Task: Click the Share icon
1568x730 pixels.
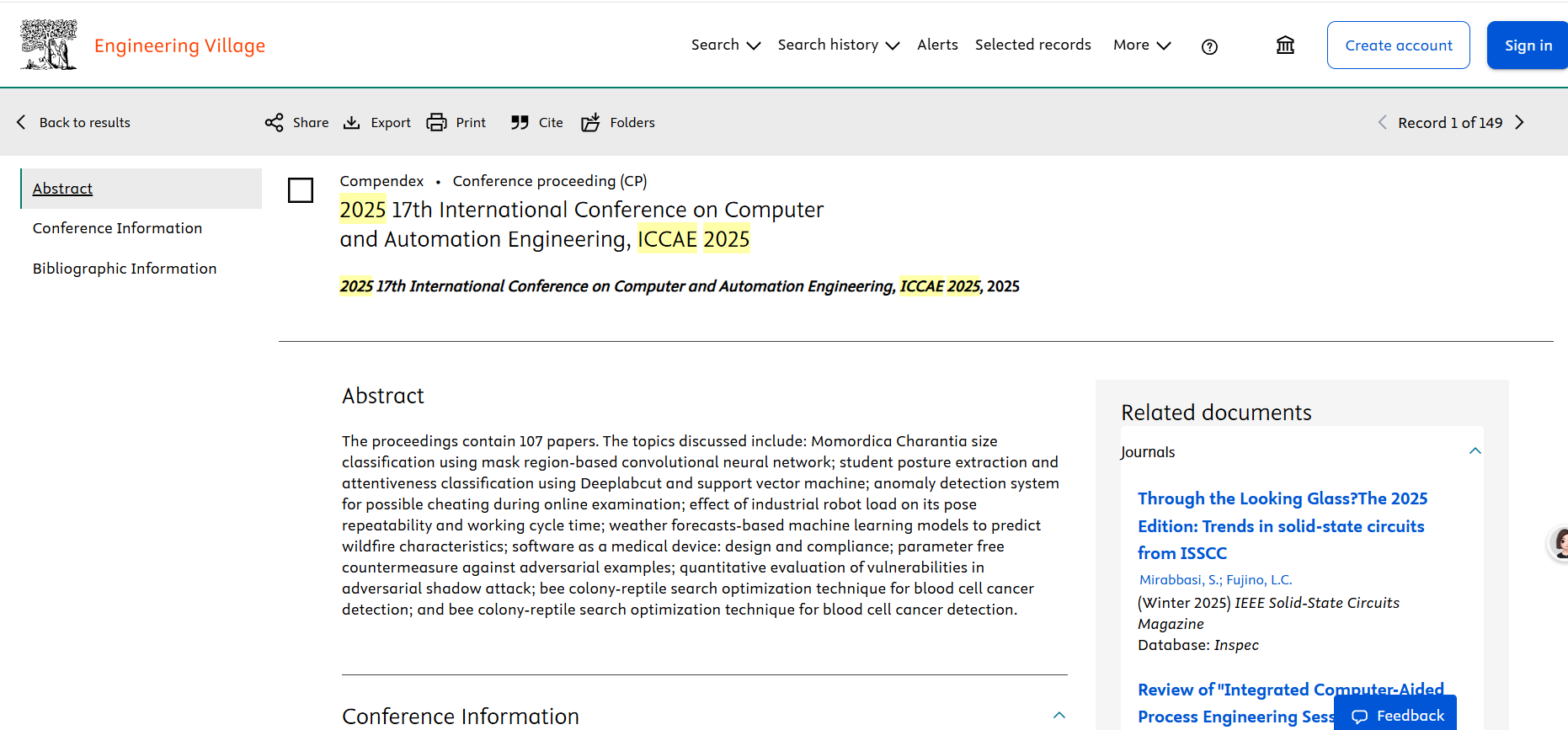Action: tap(274, 123)
